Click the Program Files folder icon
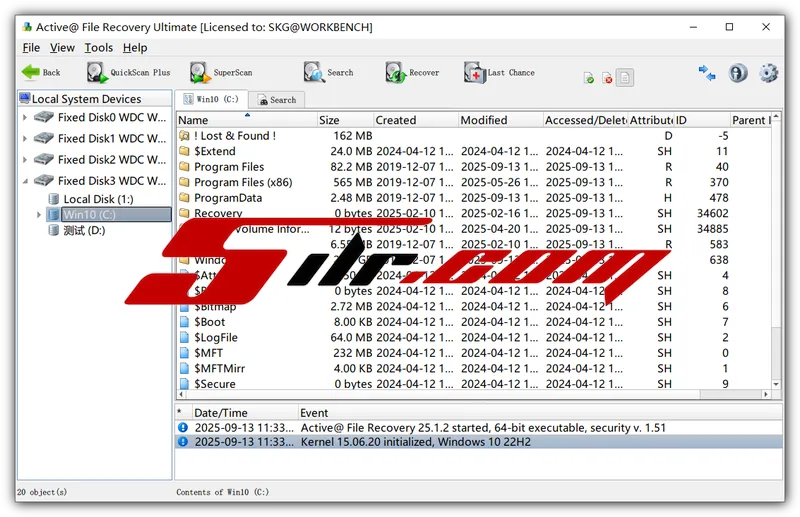800x517 pixels. coord(184,167)
